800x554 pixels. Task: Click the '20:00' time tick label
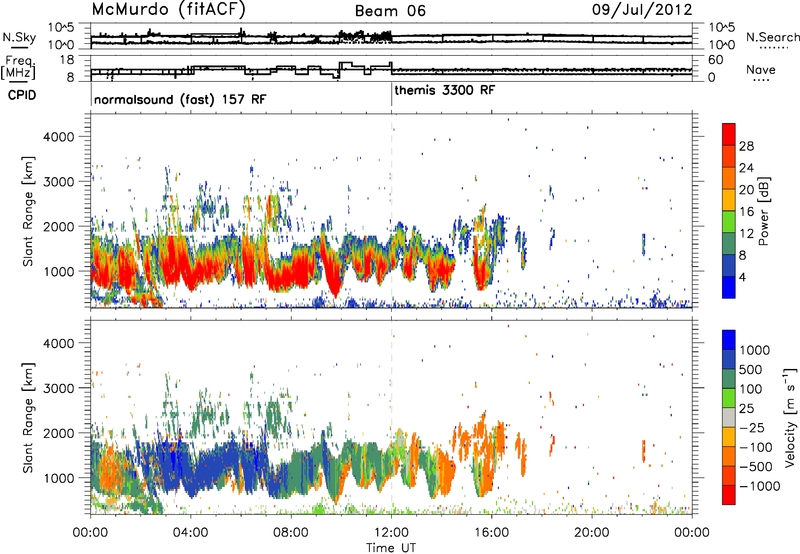pos(592,533)
